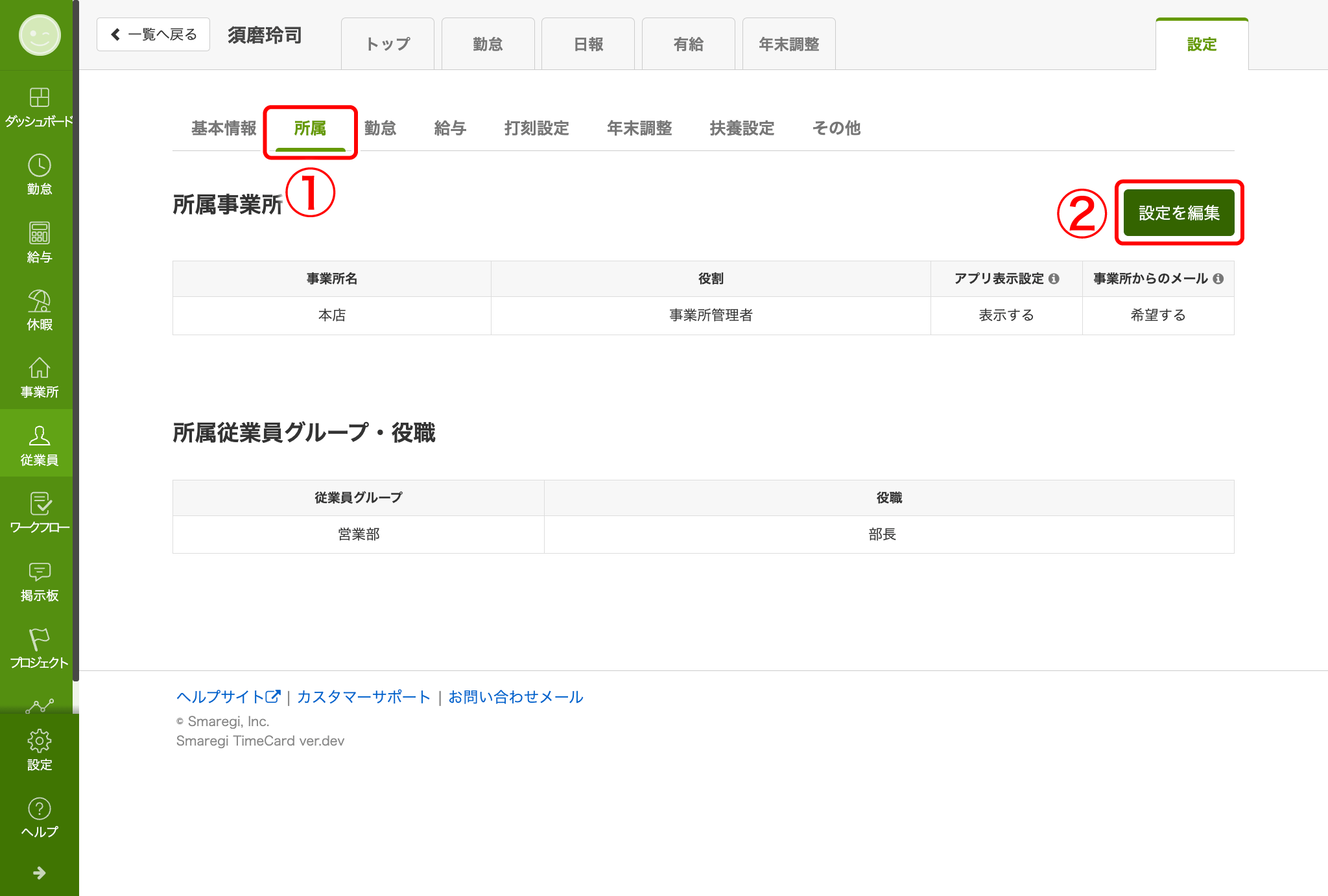This screenshot has width=1328, height=896.
Task: Open the 給与 calculator icon in sidebar
Action: 39,233
